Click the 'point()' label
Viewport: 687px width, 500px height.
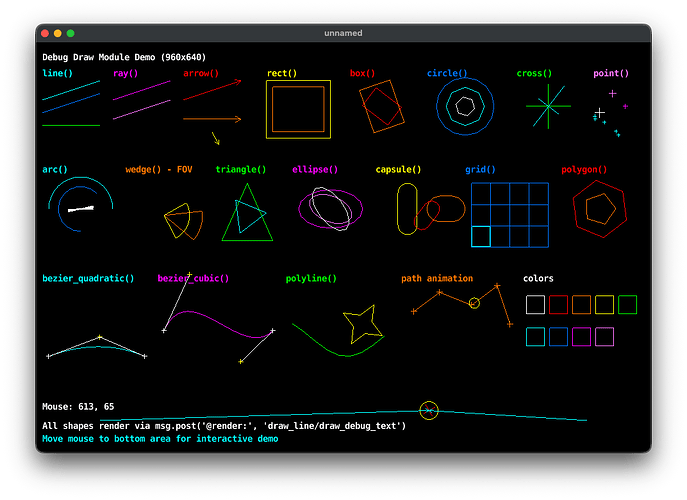point(611,73)
